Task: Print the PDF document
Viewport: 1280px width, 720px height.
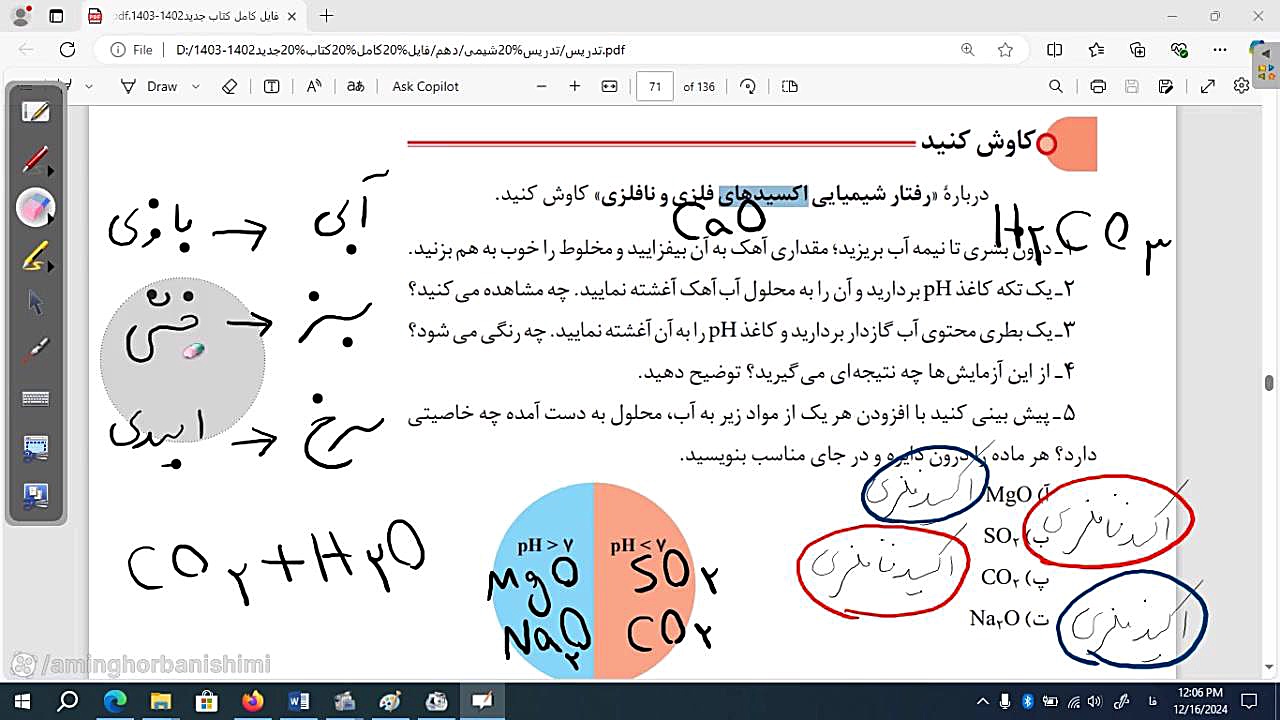Action: 1098,87
